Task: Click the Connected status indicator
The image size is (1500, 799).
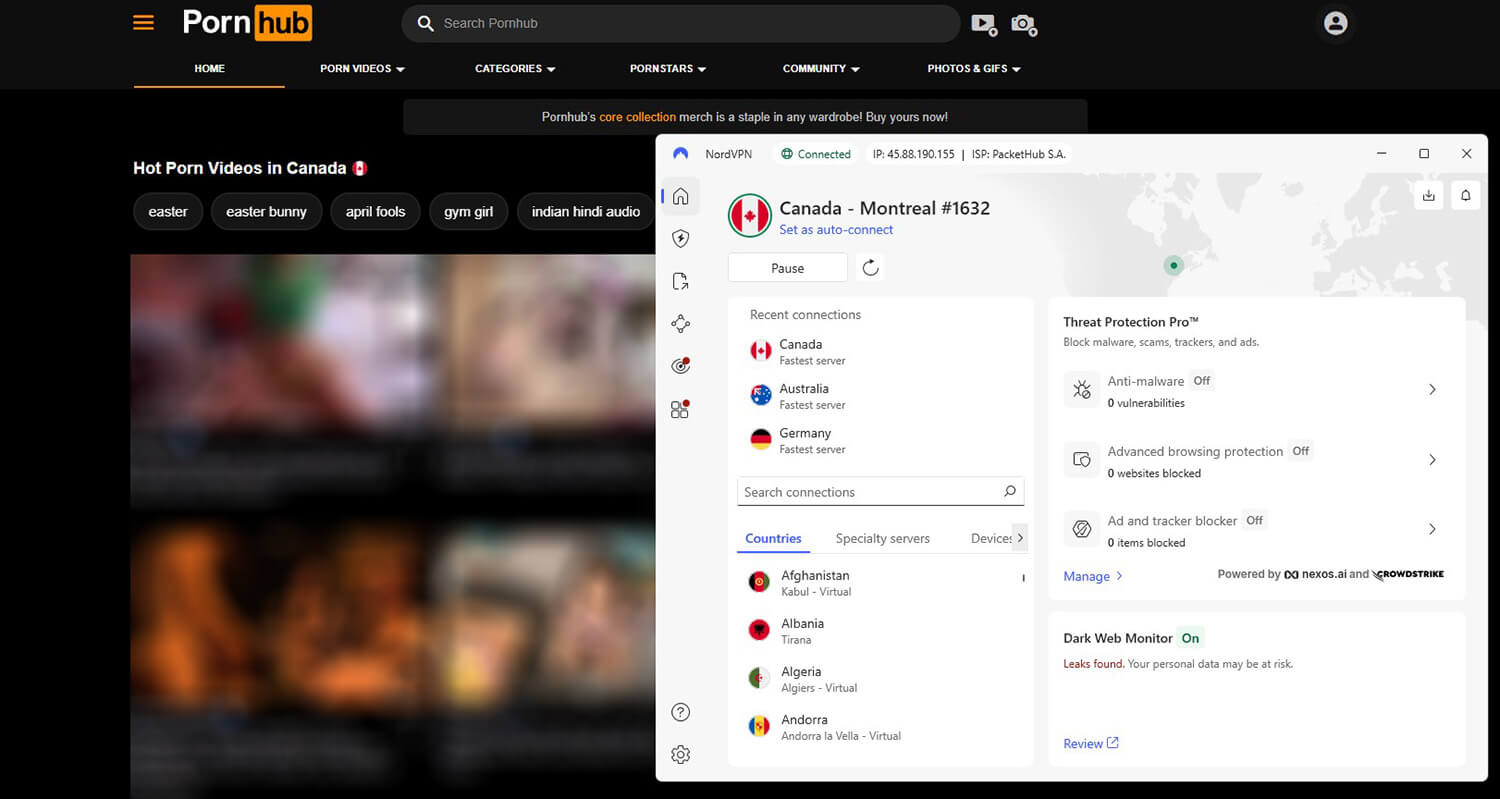Action: [816, 154]
